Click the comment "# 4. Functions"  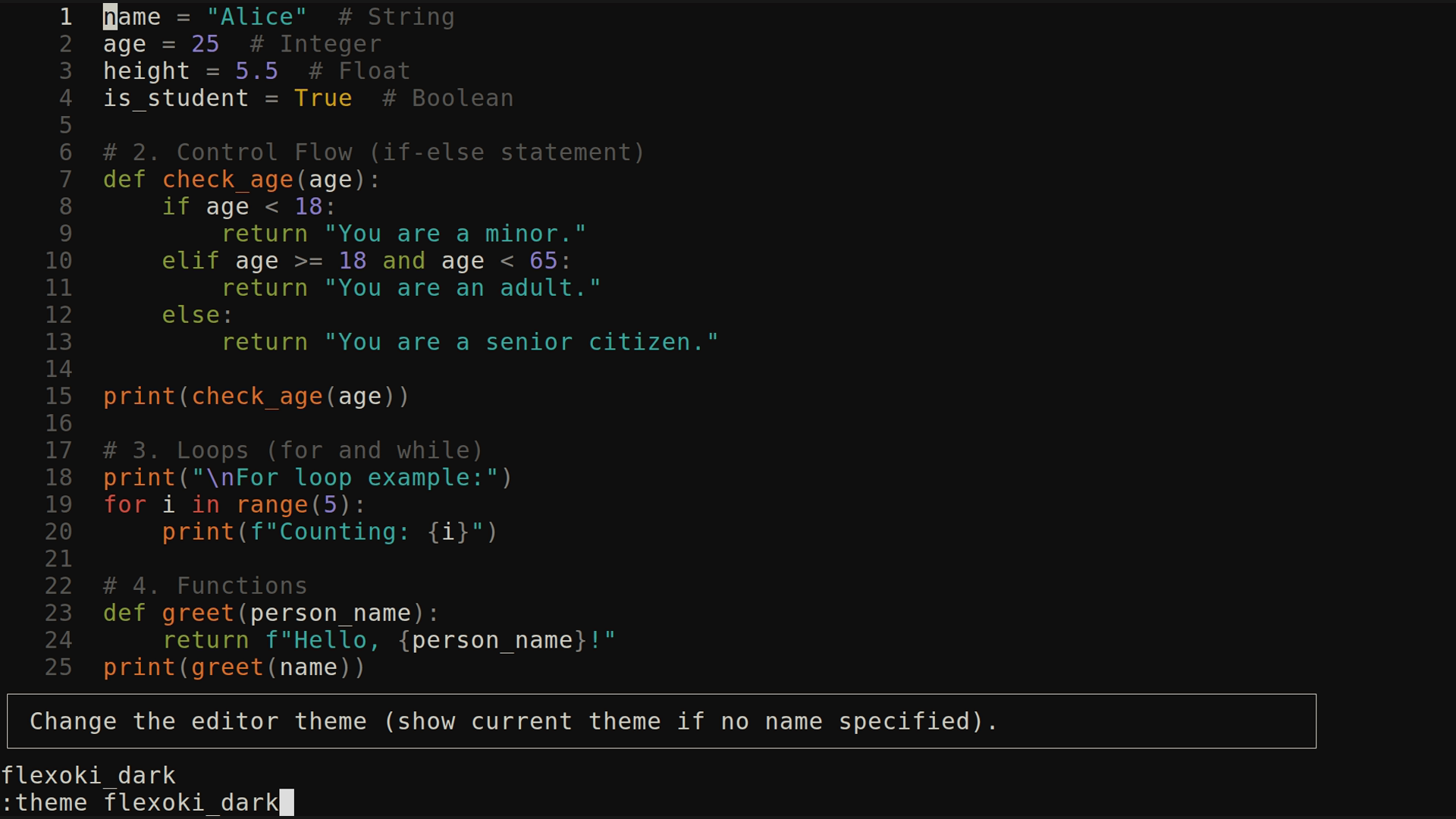[205, 585]
